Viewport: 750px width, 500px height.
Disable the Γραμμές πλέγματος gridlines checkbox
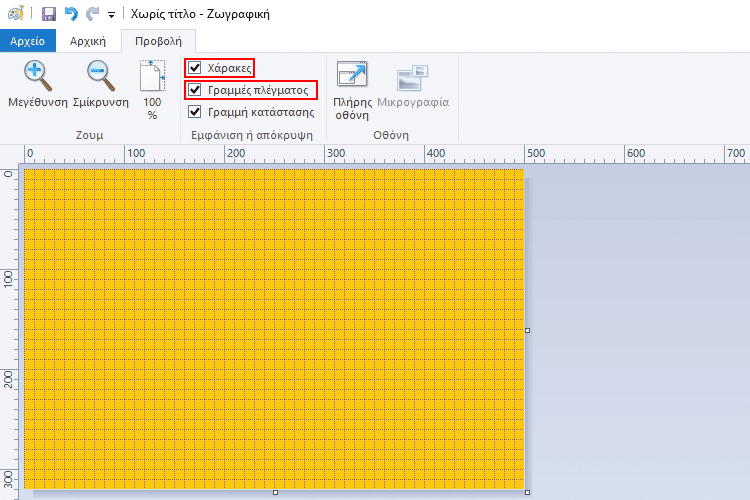click(x=195, y=89)
